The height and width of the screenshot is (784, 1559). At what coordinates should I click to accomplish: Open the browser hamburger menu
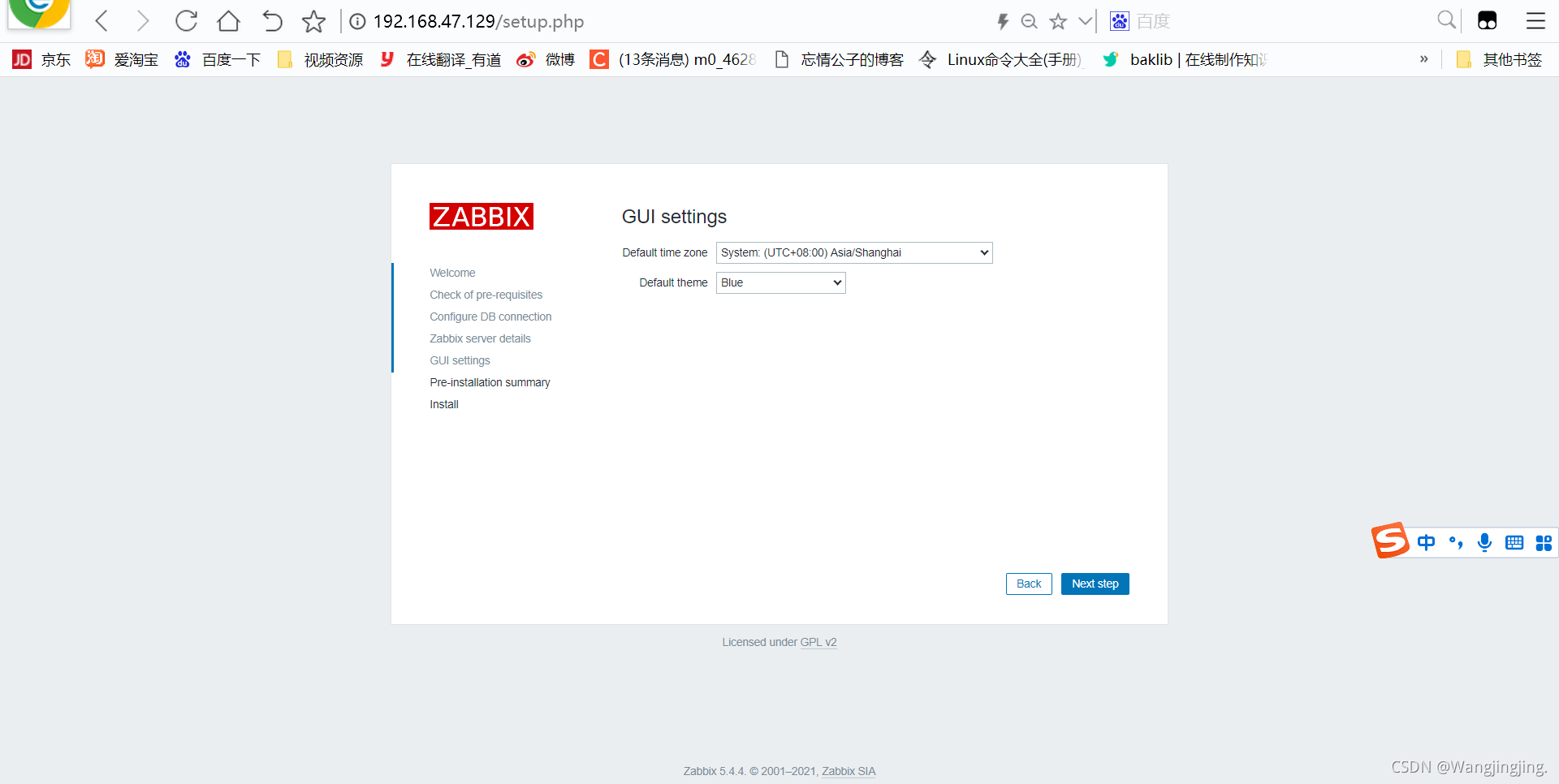1535,21
